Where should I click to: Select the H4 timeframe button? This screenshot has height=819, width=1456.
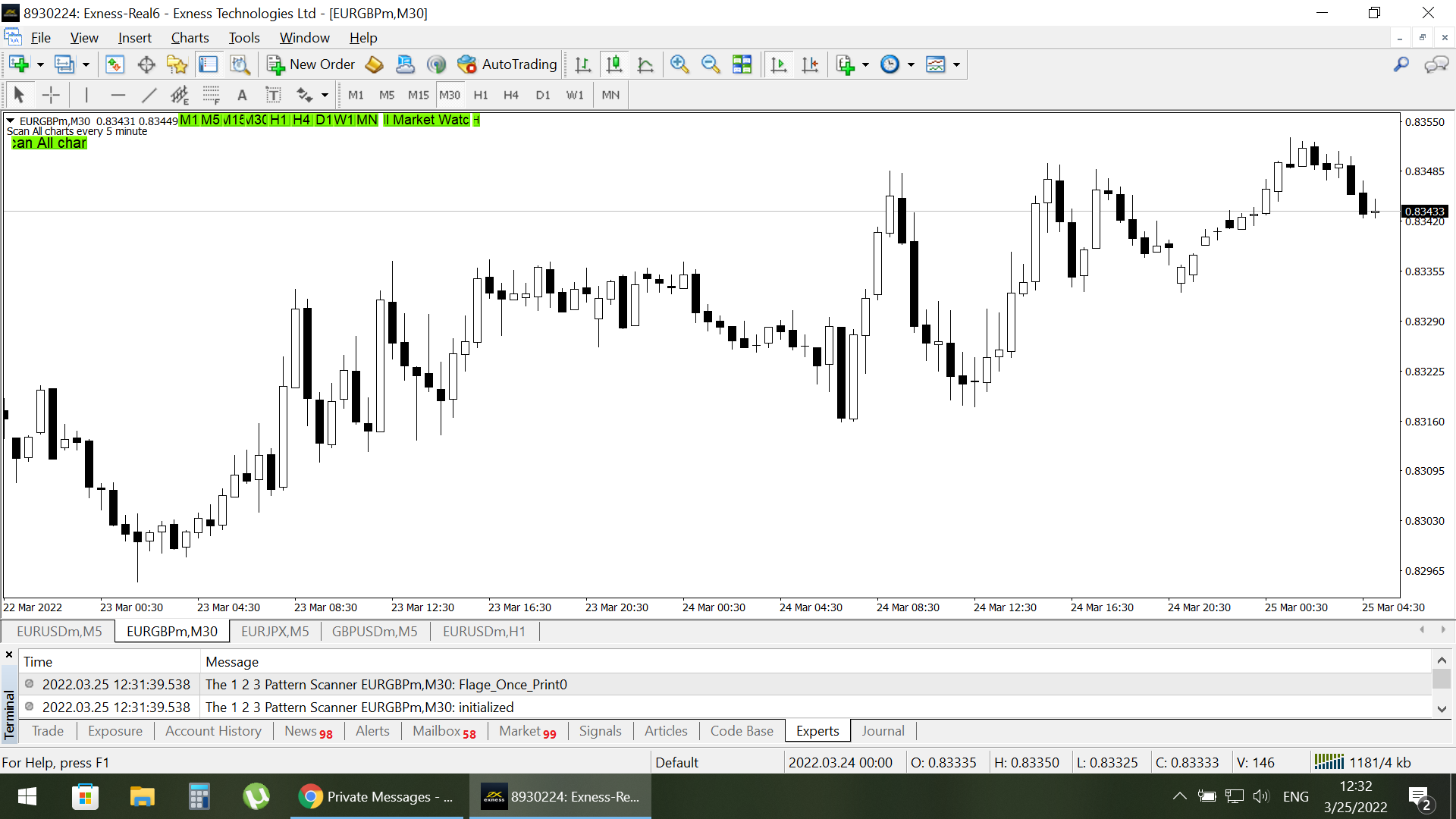[511, 95]
